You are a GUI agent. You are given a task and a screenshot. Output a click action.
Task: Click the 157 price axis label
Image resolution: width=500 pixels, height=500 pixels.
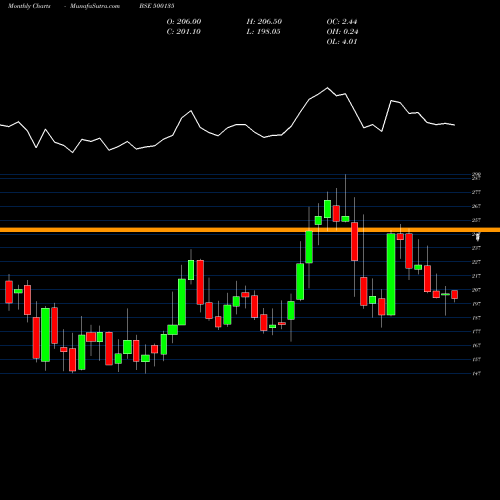click(476, 360)
